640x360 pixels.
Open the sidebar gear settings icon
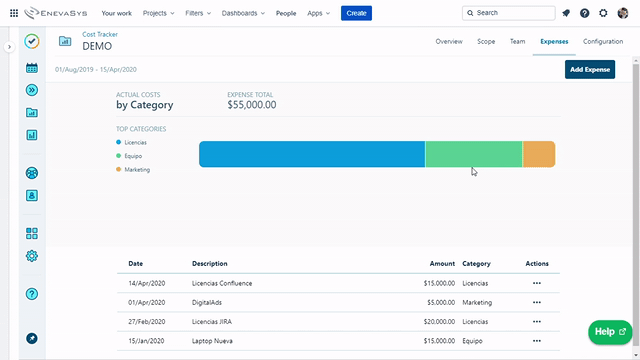click(32, 256)
